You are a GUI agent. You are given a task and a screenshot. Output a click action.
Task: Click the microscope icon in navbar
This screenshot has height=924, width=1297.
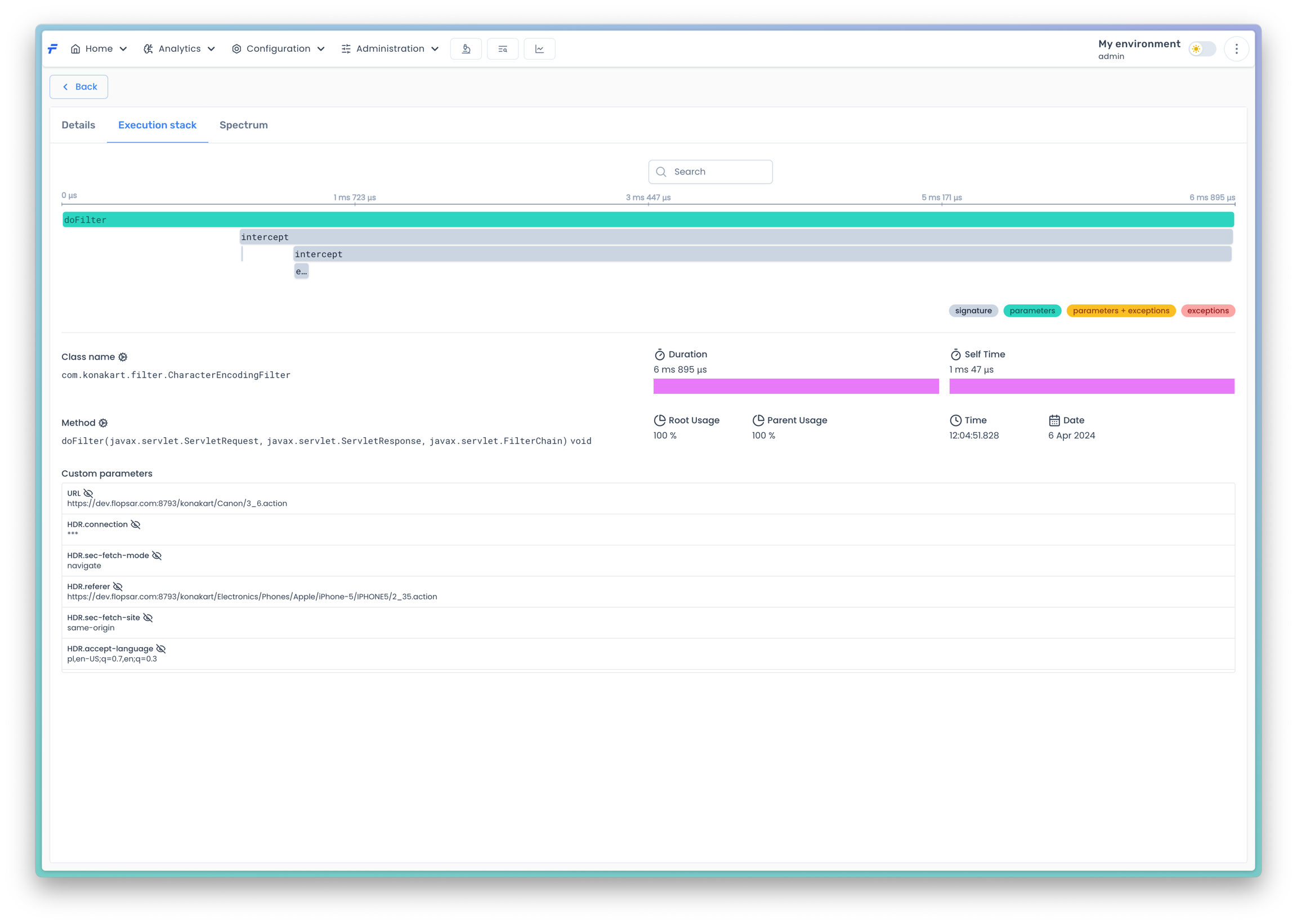click(x=466, y=49)
